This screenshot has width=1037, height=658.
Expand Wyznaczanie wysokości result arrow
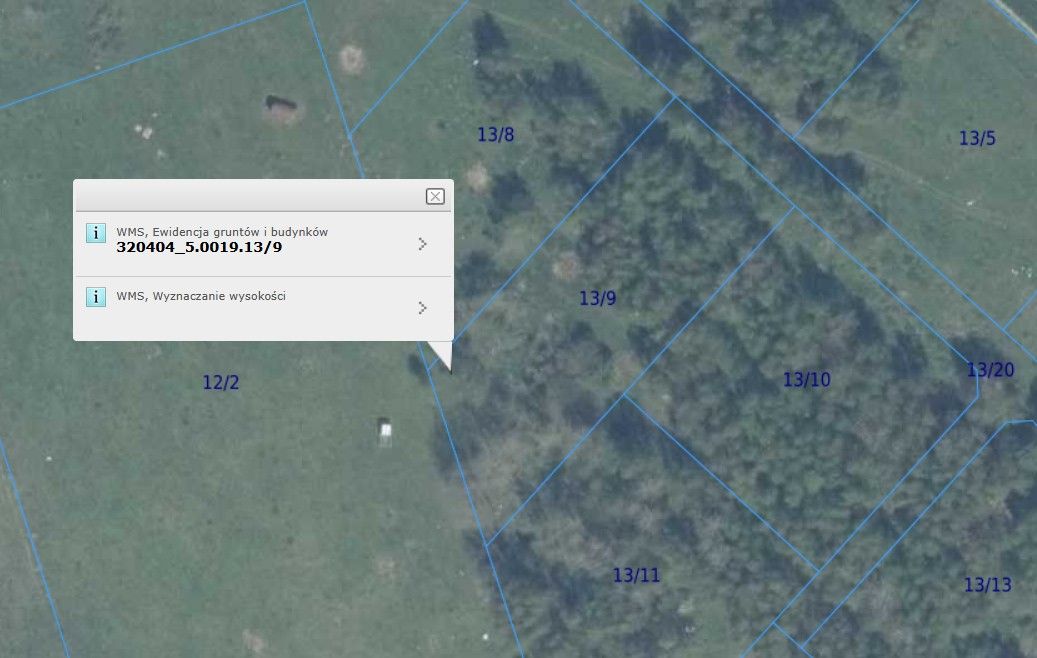coord(423,308)
